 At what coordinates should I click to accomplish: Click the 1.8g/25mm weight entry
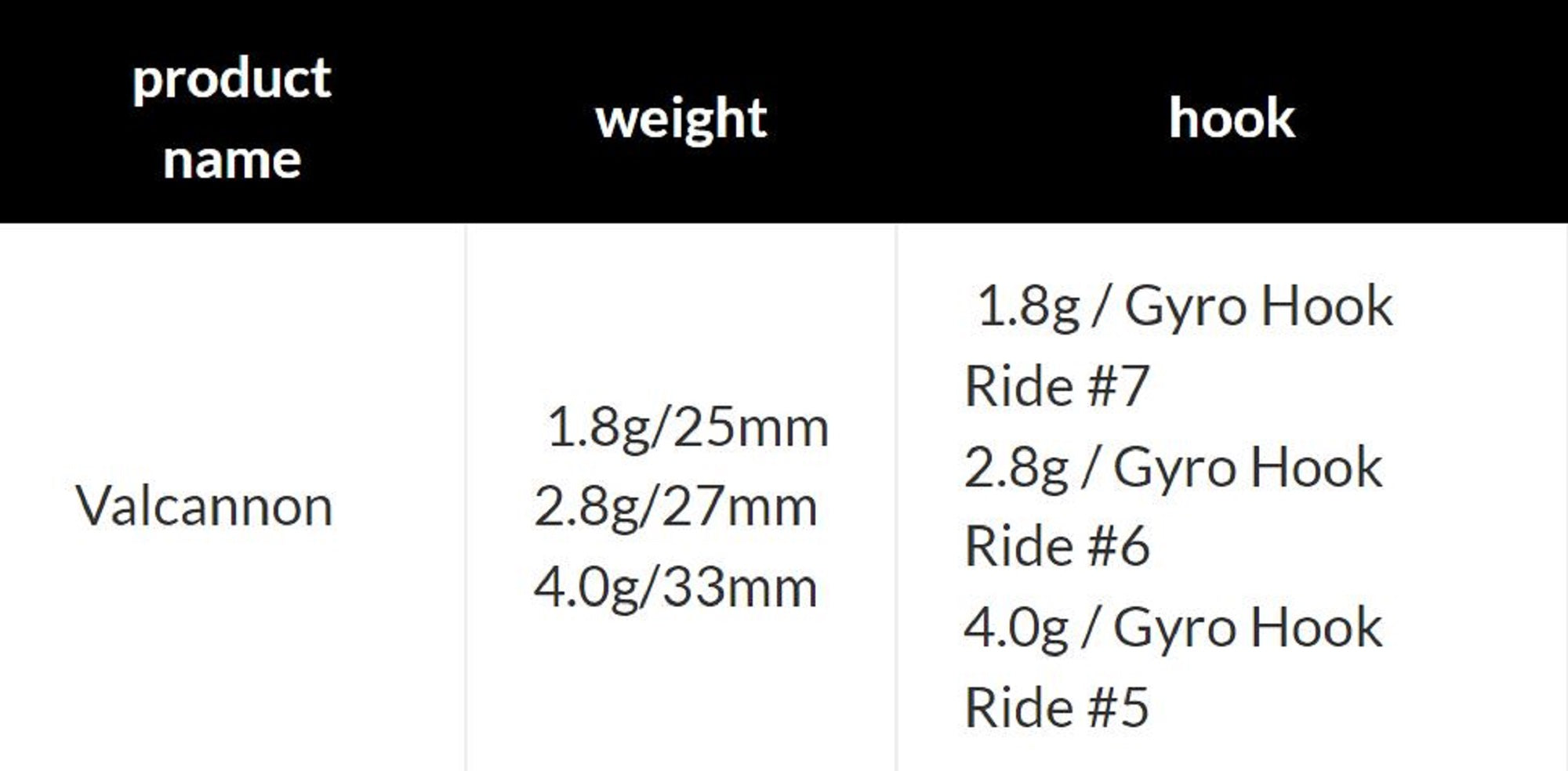pyautogui.click(x=687, y=428)
